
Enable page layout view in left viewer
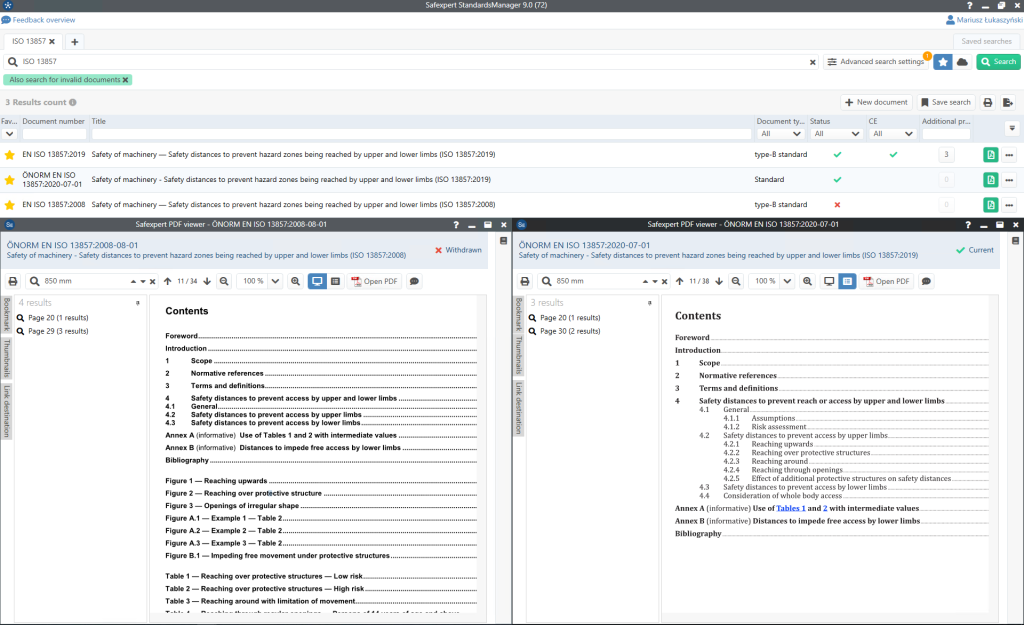pyautogui.click(x=336, y=281)
